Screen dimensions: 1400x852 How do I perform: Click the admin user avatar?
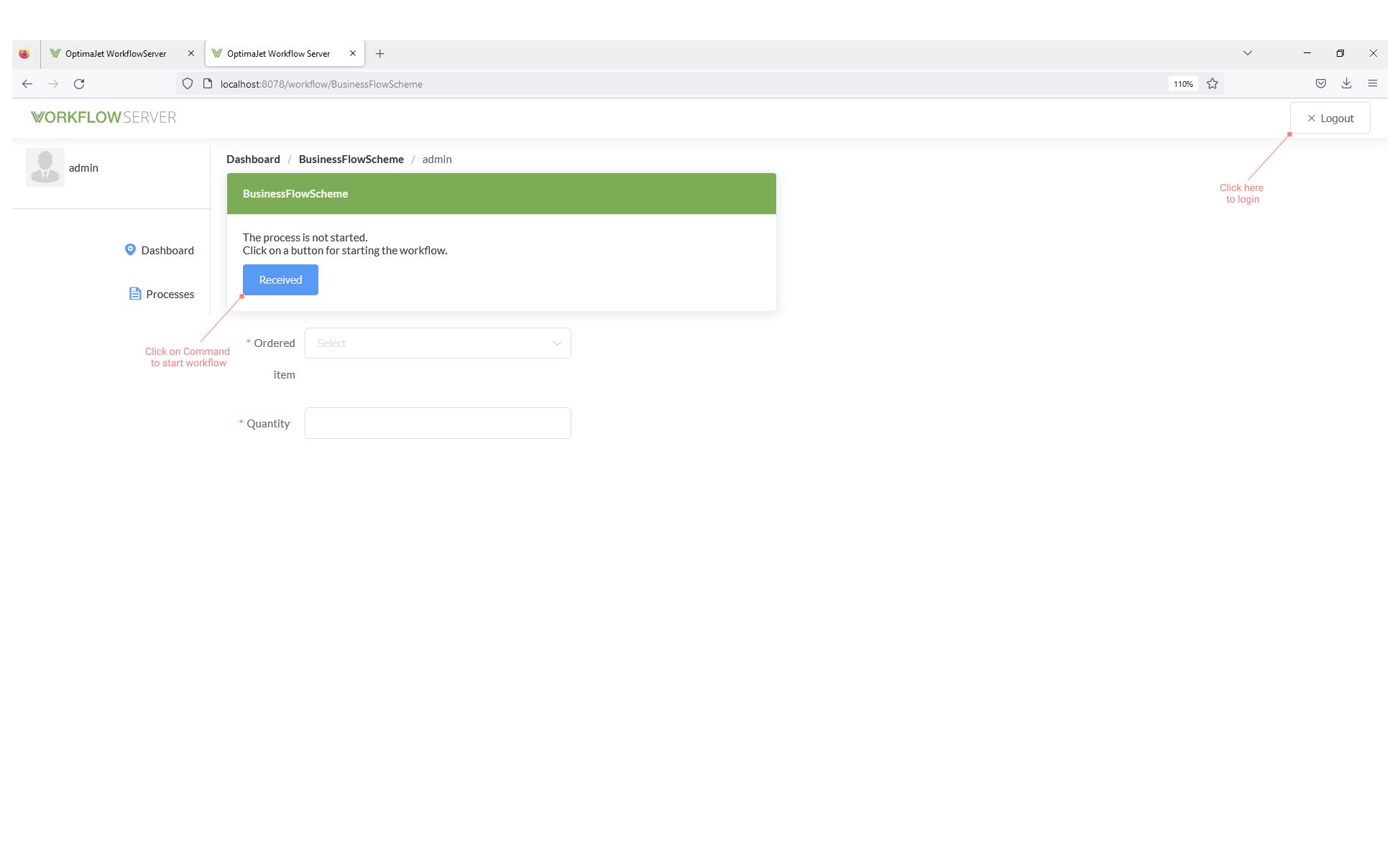click(x=45, y=167)
